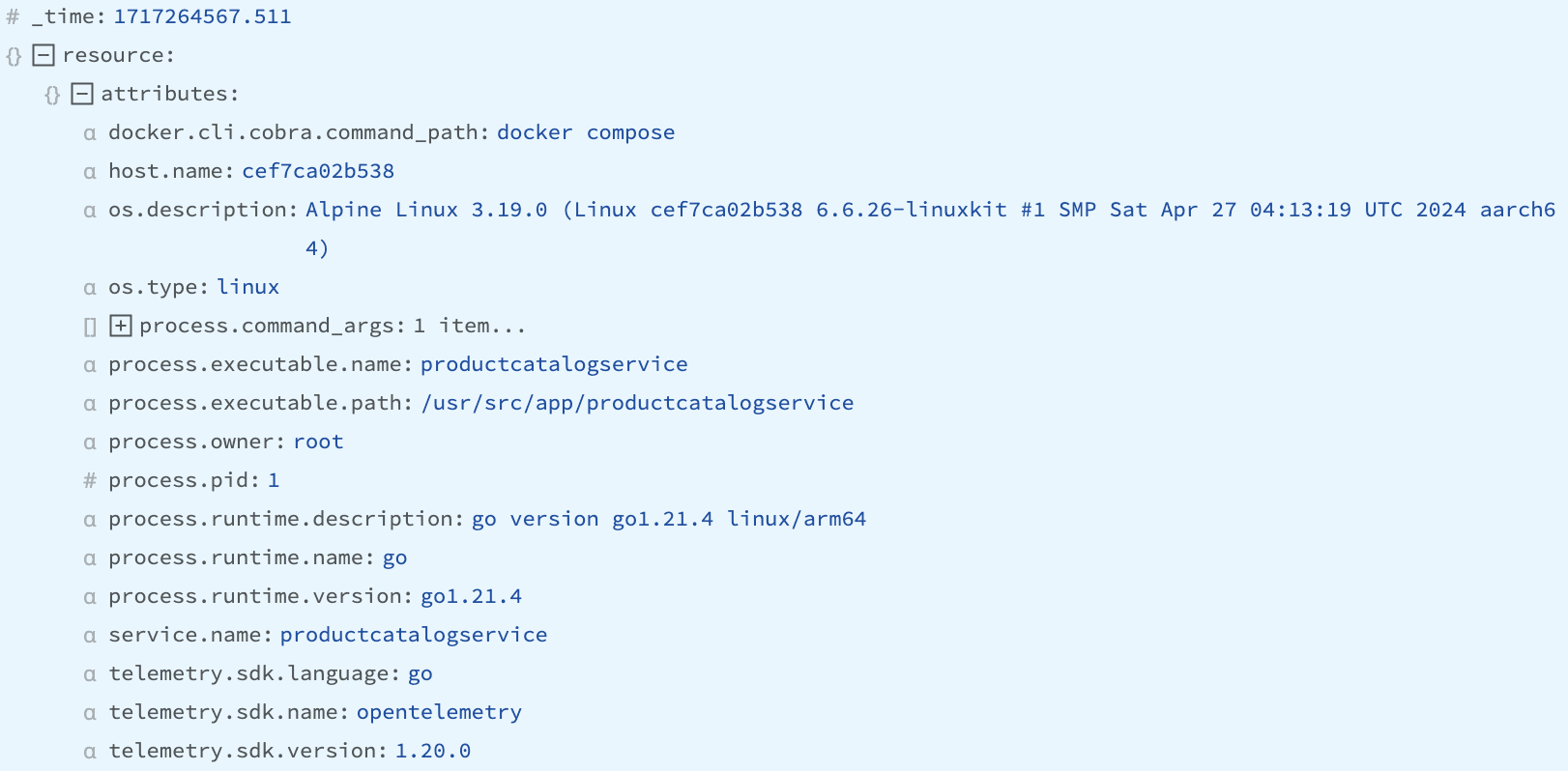This screenshot has height=771, width=1568.
Task: Click the array bracket icon beside process.command_args
Action: pyautogui.click(x=90, y=327)
